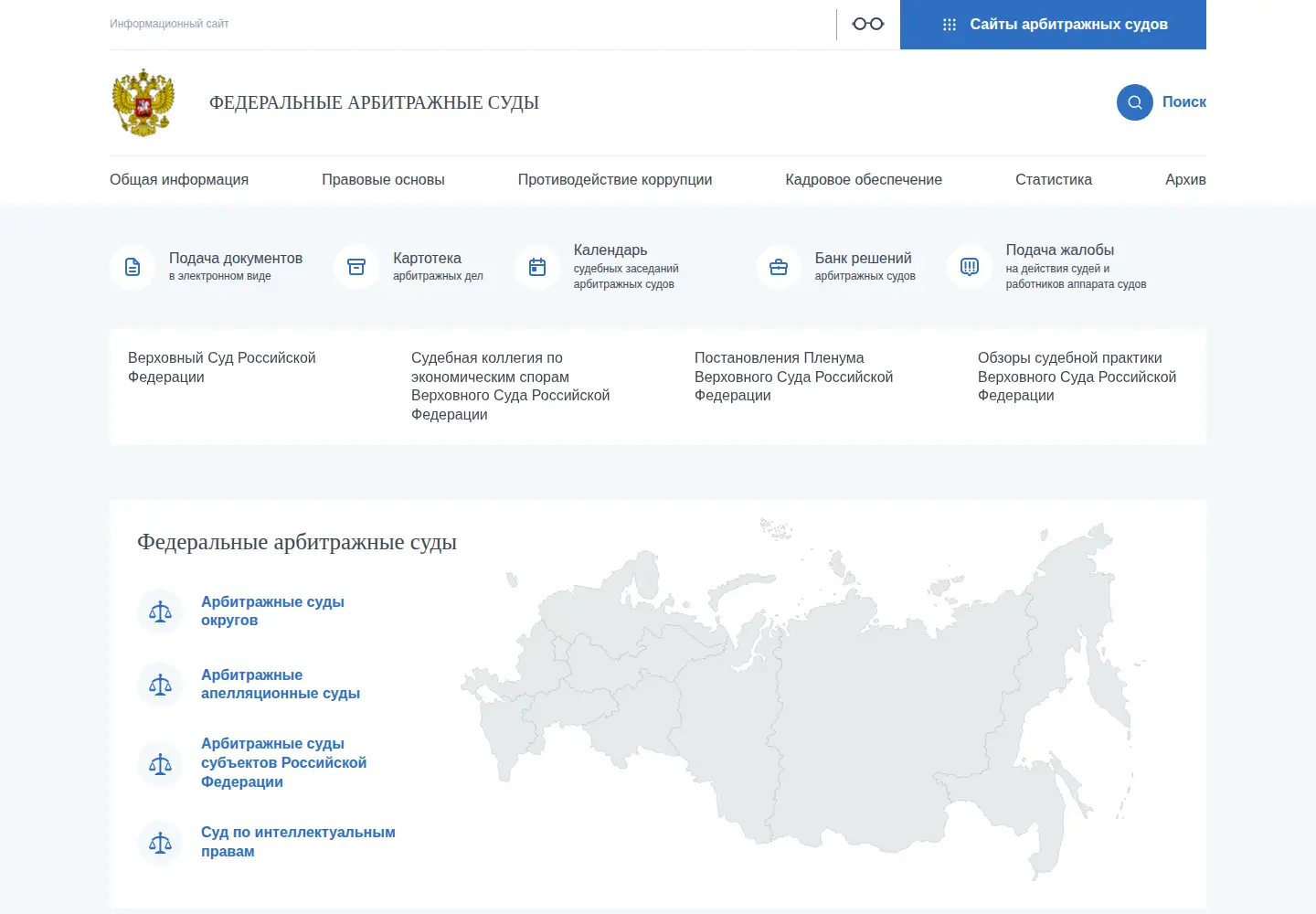Open Подача жалобы link
This screenshot has height=914, width=1316.
tap(1076, 266)
